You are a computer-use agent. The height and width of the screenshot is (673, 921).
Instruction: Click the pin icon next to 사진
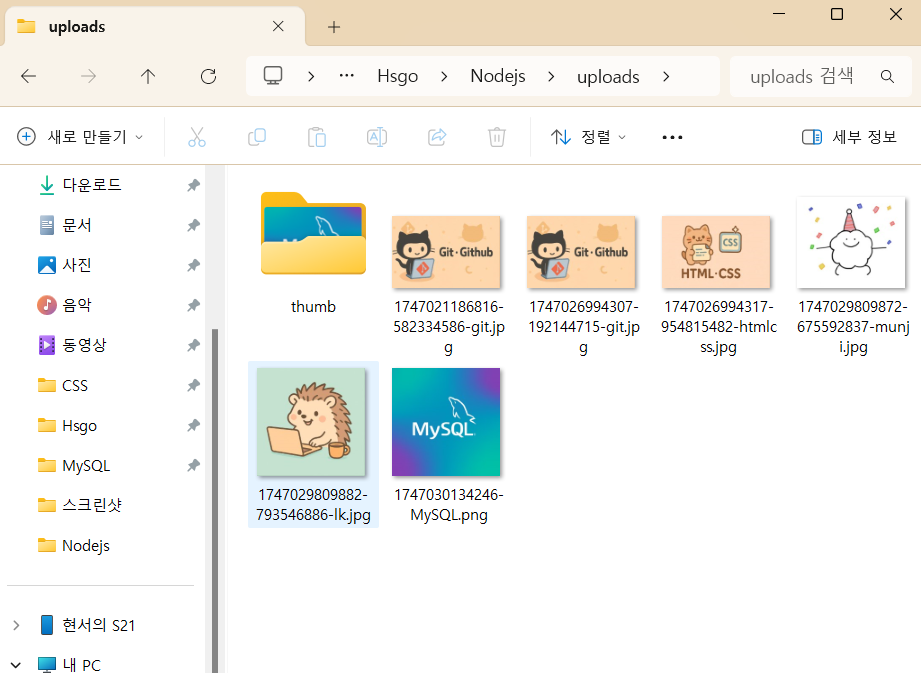click(193, 265)
